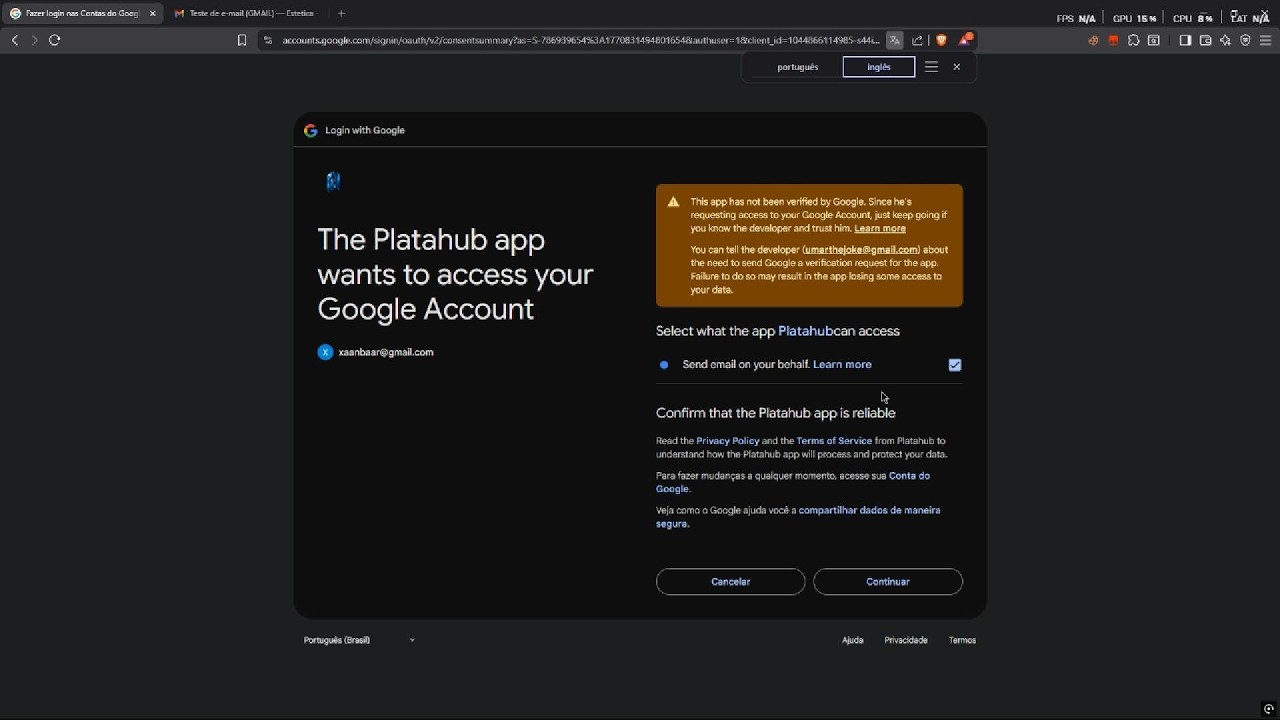This screenshot has height=720, width=1280.
Task: Click the address bar URL field
Action: [x=580, y=40]
